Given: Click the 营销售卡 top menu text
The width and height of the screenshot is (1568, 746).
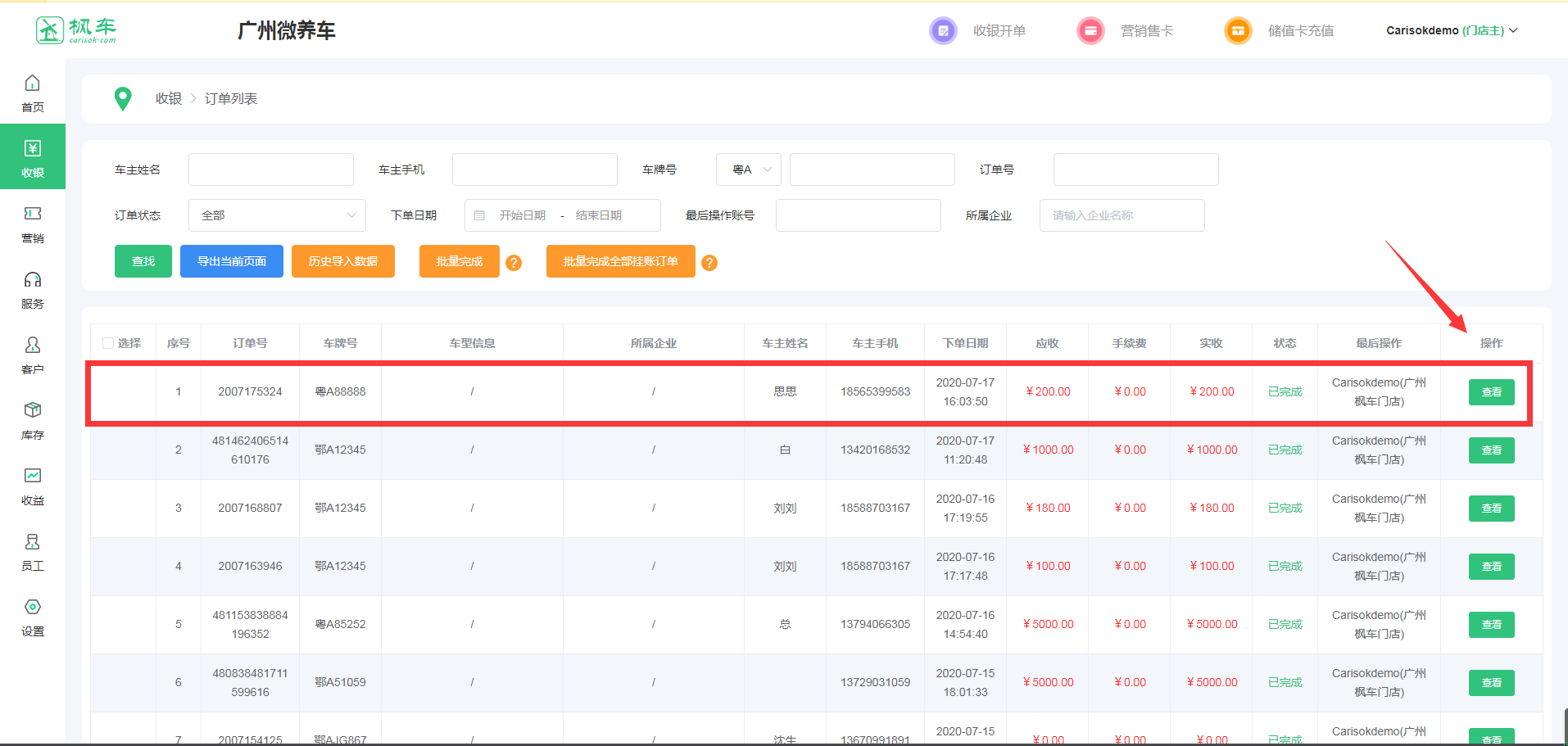Looking at the screenshot, I should click(x=1147, y=31).
